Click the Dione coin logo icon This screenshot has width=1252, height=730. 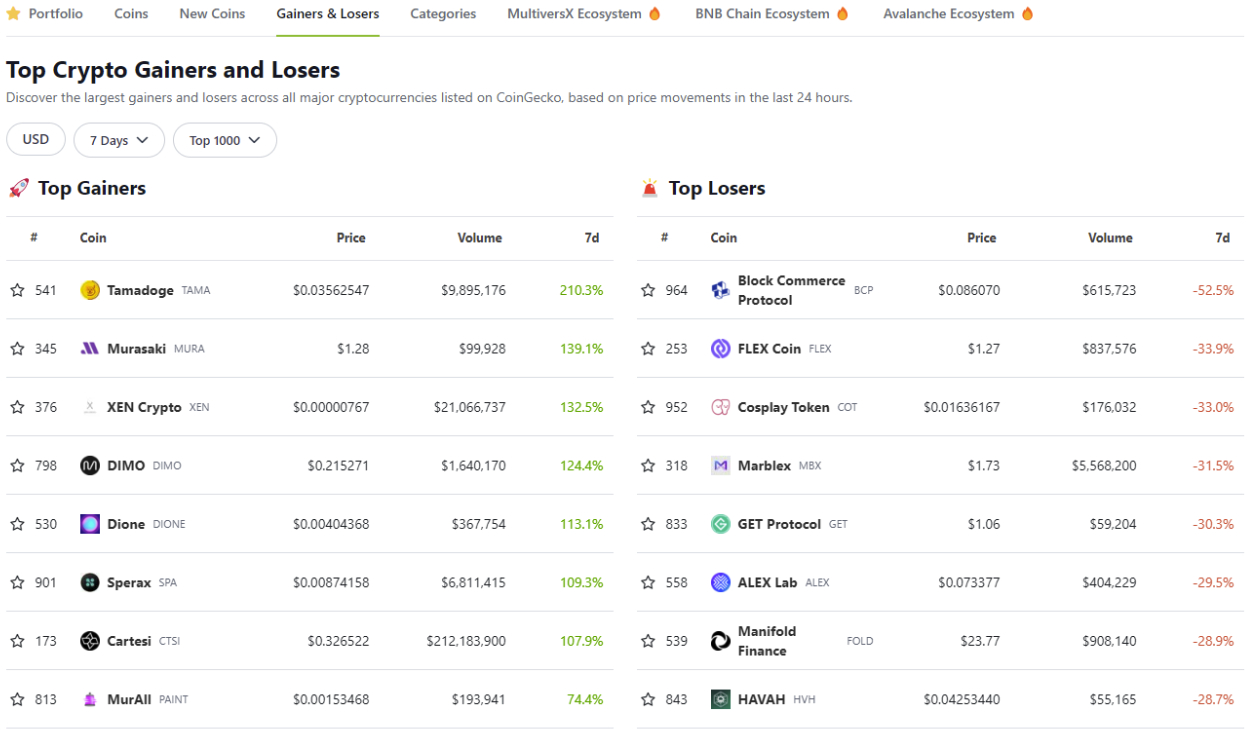click(90, 524)
